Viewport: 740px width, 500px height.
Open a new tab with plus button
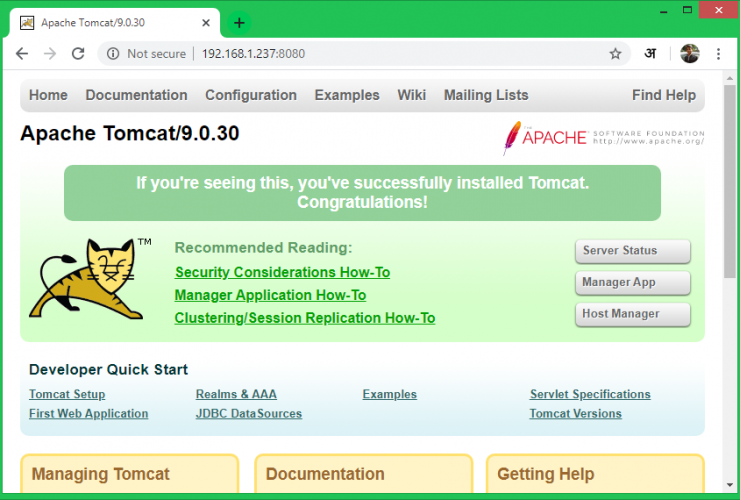pyautogui.click(x=239, y=22)
